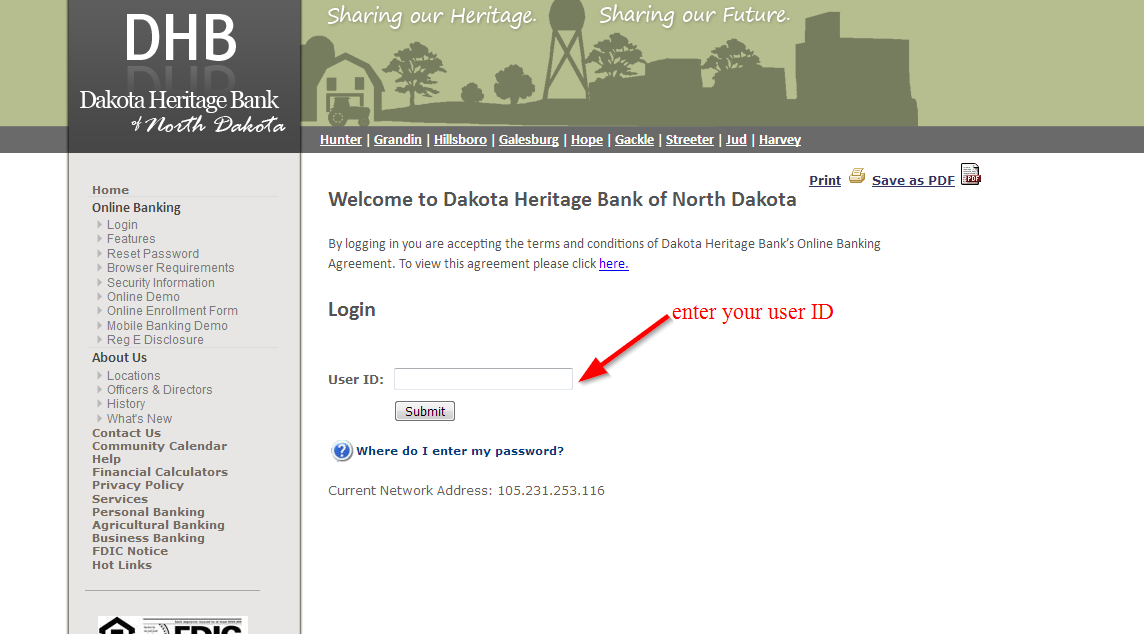Open Hot Links in sidebar

pos(122,565)
